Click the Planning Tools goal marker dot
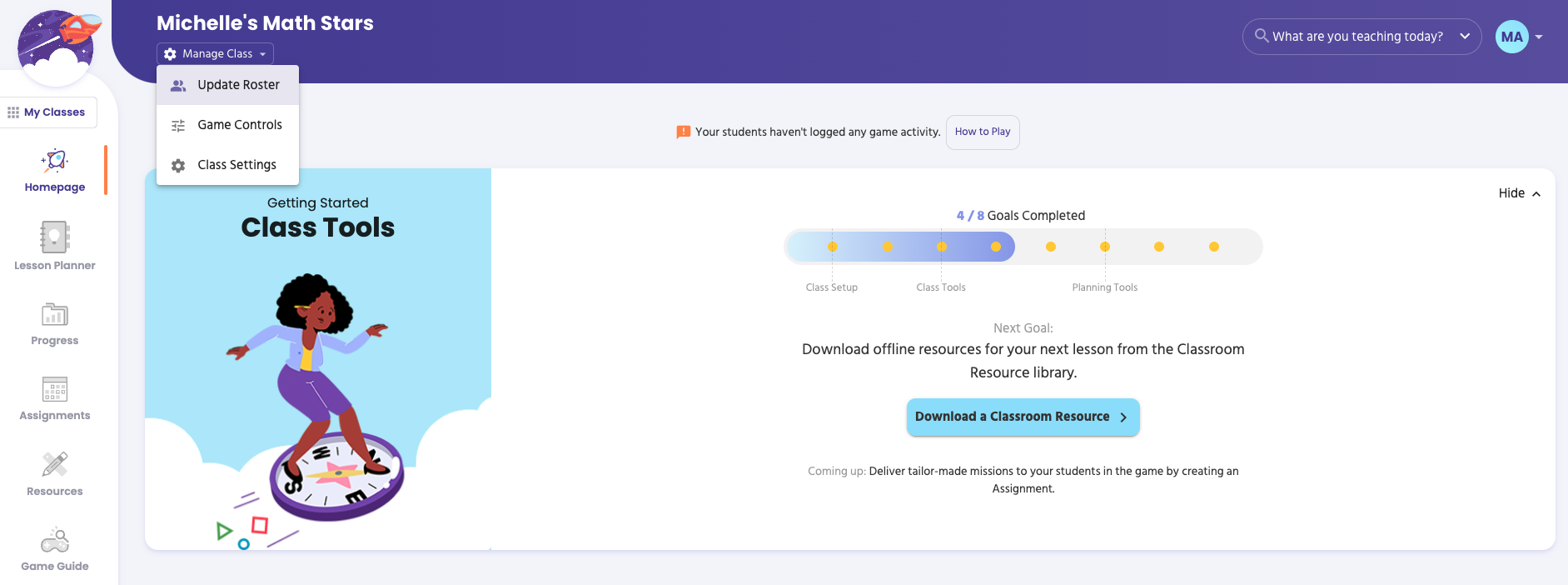The image size is (1568, 585). pyautogui.click(x=1105, y=247)
